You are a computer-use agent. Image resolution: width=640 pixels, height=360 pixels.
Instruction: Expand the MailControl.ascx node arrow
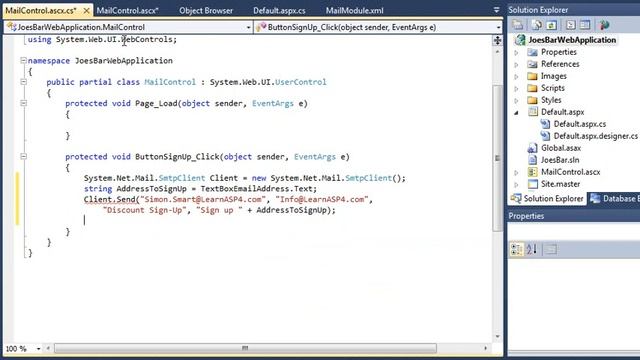tap(516, 173)
